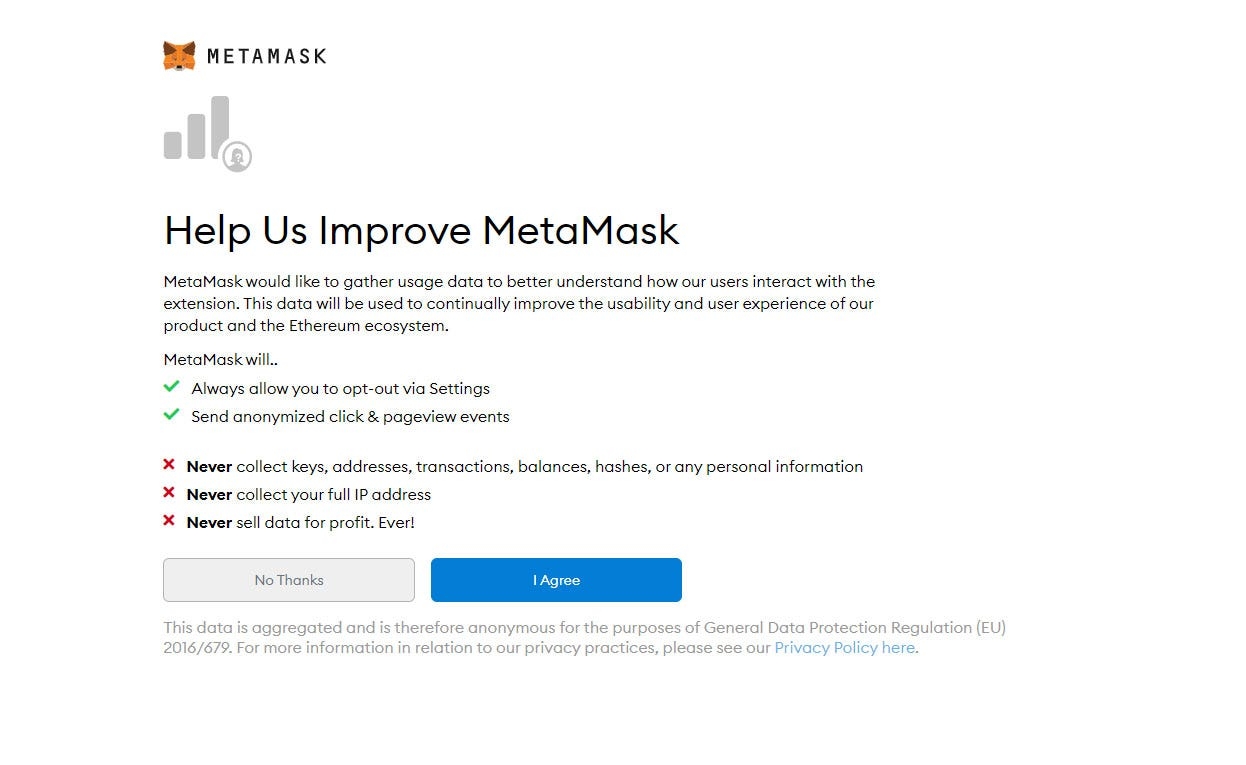
Task: Click the small anonymous user badge icon
Action: click(x=237, y=156)
